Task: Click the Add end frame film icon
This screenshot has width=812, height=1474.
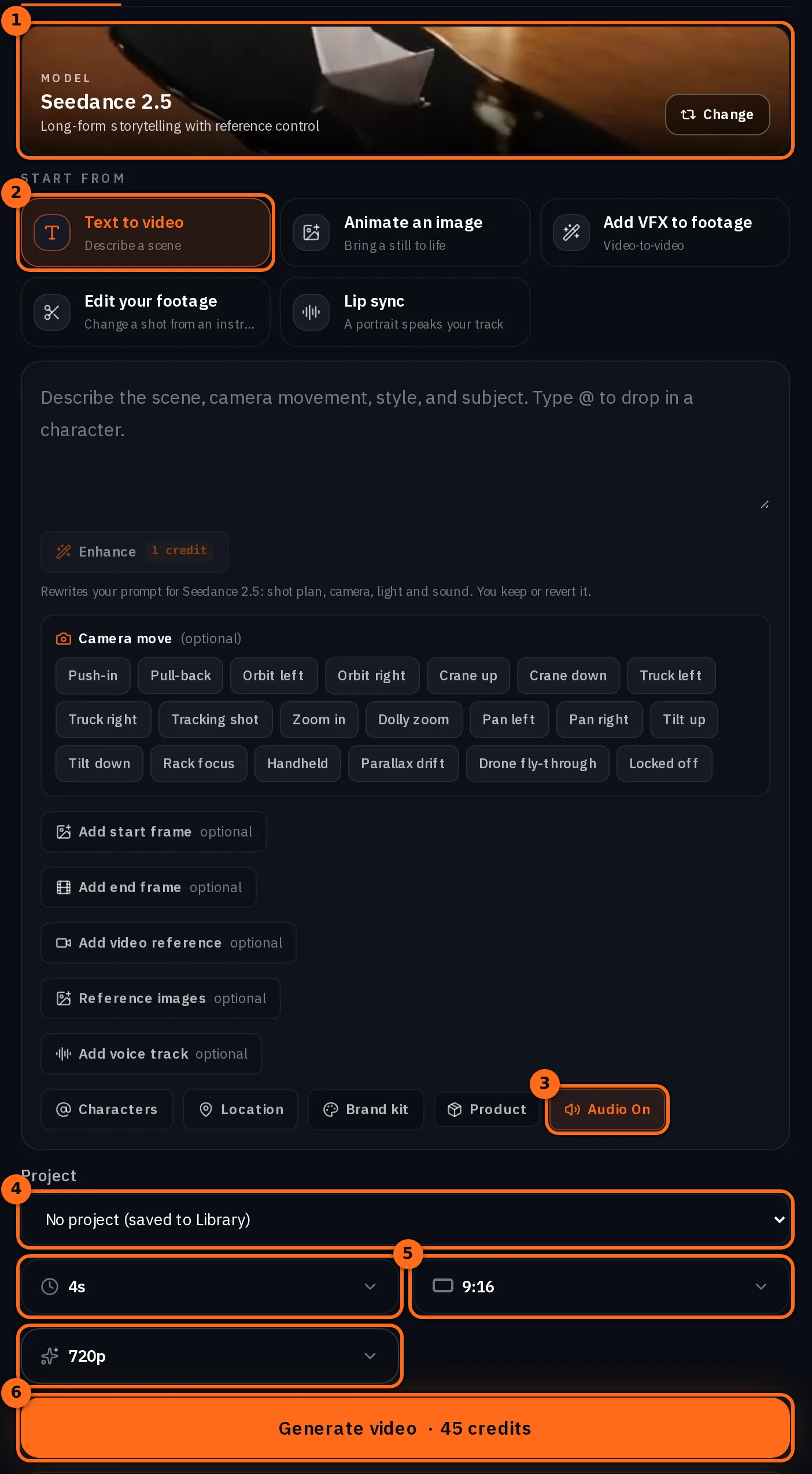Action: point(64,887)
